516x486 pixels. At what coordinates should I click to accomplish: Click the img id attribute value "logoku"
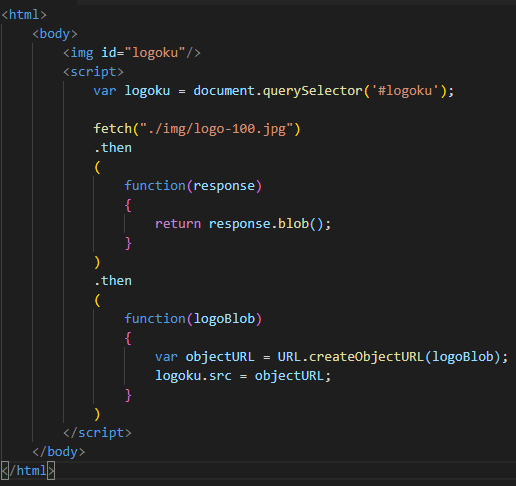155,53
